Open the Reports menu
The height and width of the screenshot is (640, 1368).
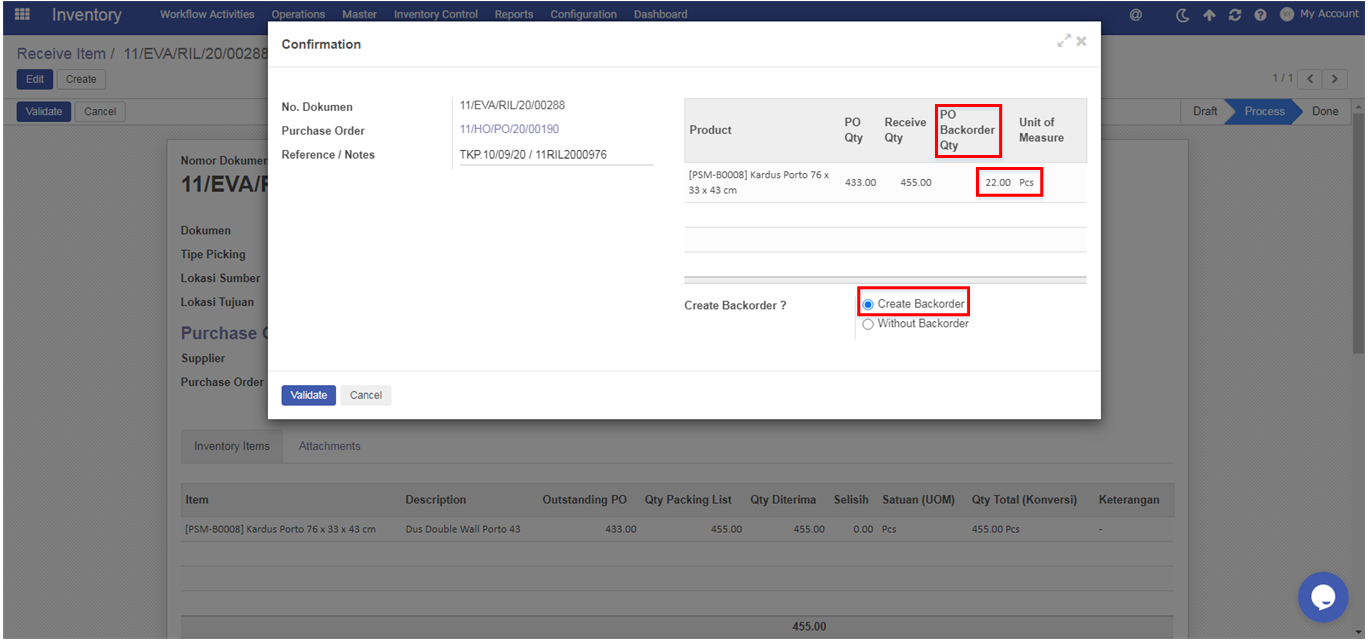coord(513,15)
